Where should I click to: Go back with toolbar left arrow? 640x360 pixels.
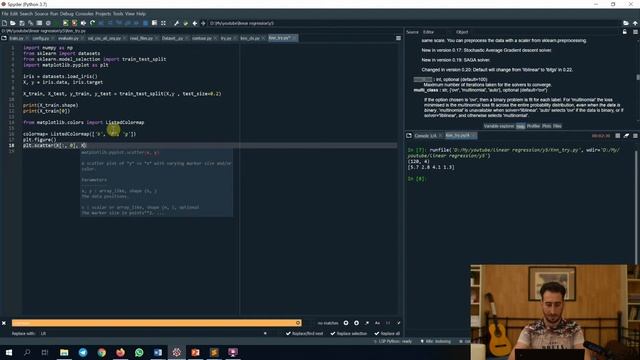click(x=195, y=23)
